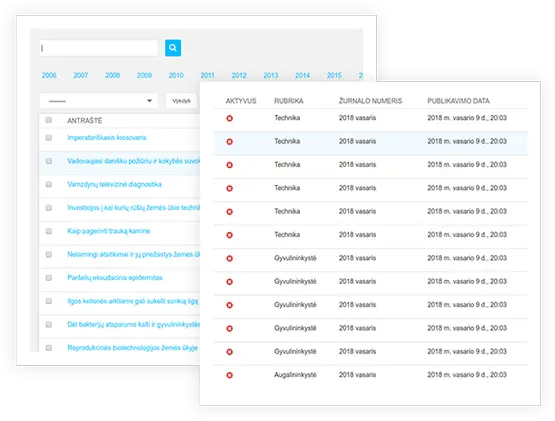Open Nelaimingi atsitikimai ir jų priežastys article
The width and height of the screenshot is (555, 421).
pos(134,254)
